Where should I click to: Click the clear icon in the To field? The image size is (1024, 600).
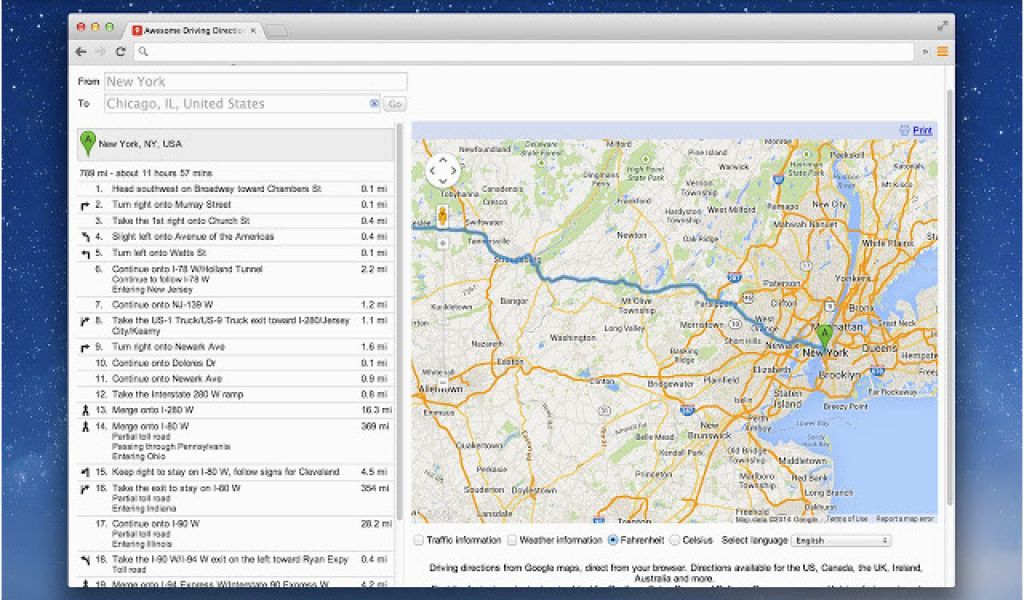tap(374, 103)
